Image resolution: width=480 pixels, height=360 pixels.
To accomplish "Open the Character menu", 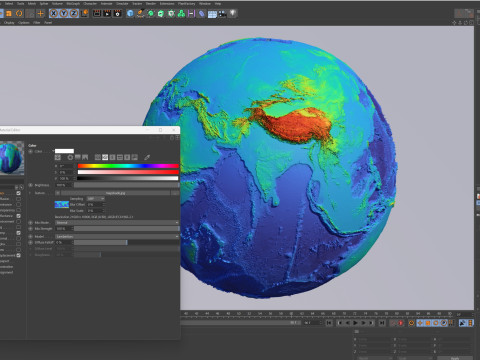I will [x=90, y=3].
